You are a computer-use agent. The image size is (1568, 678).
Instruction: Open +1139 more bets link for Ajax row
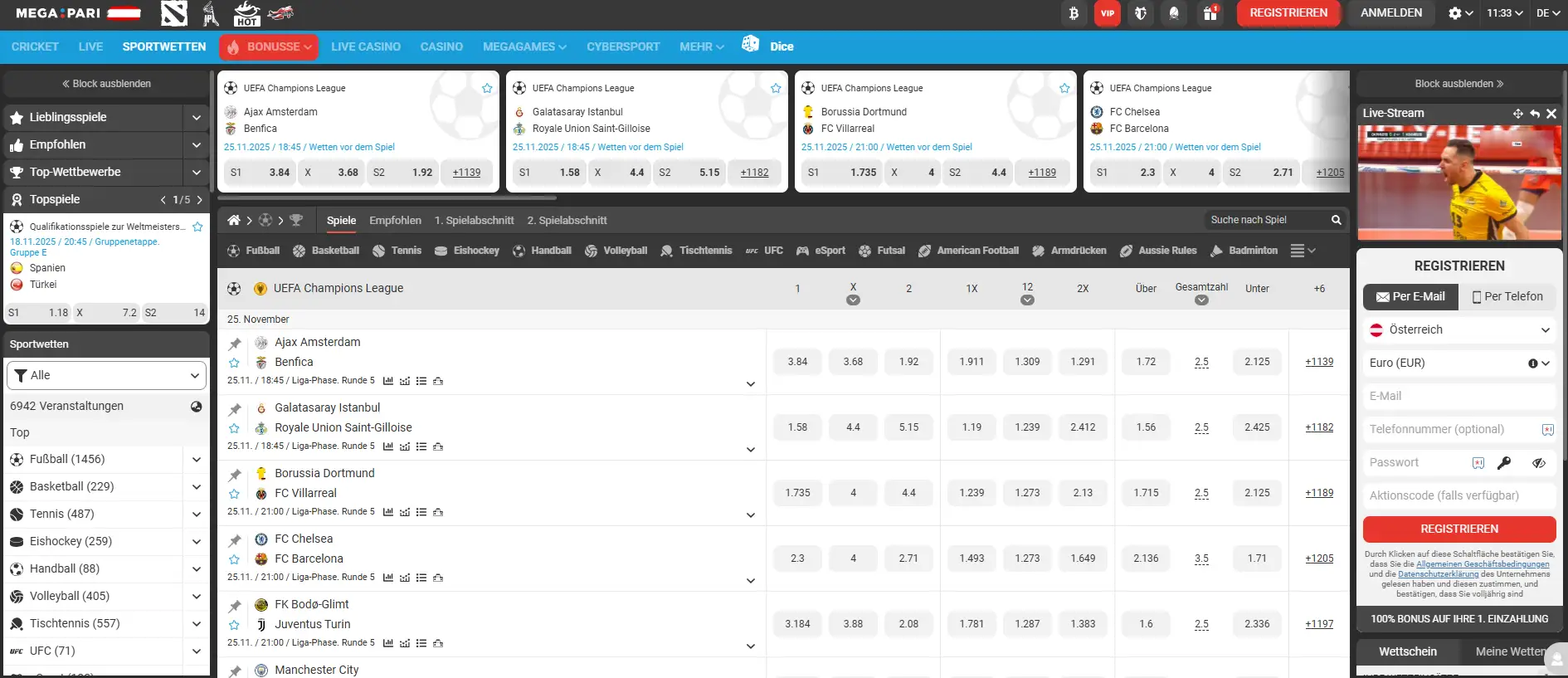click(x=1318, y=362)
